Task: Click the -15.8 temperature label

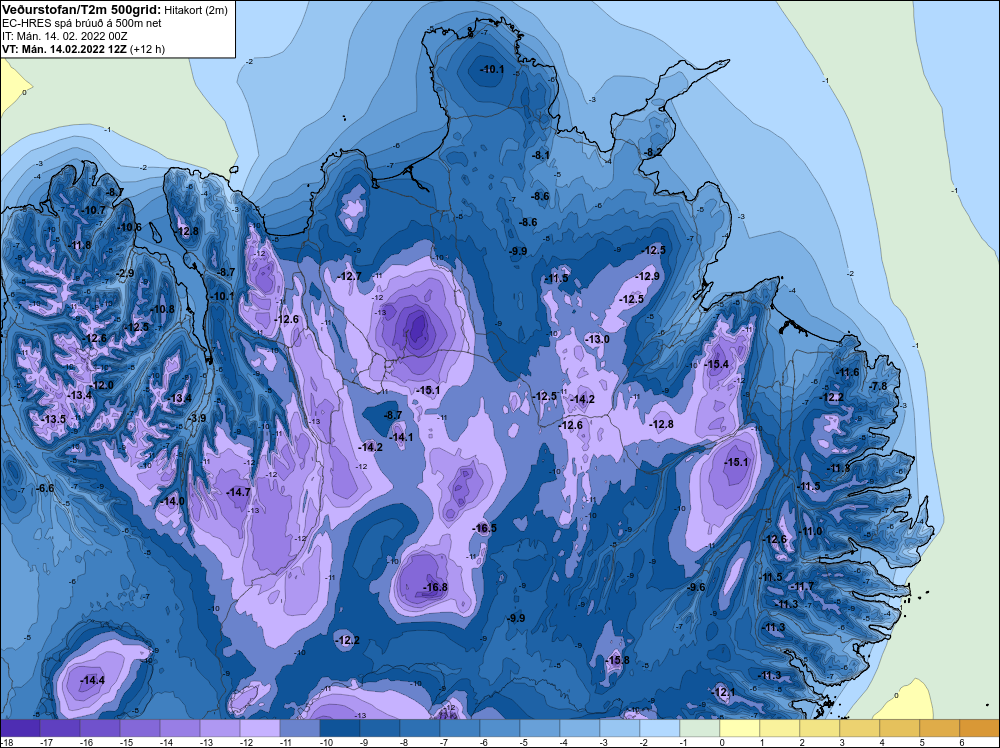Action: [x=617, y=660]
